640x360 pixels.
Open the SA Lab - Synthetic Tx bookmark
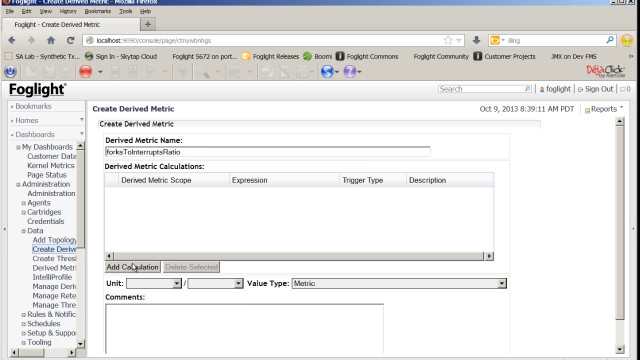[x=42, y=56]
